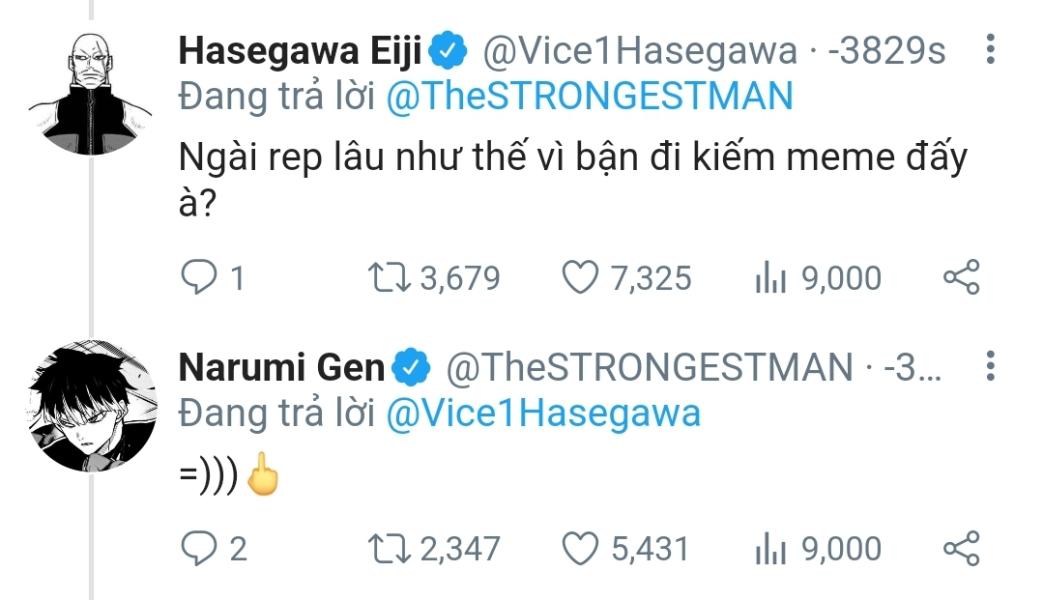View analytics for Narumi Gen's tweet
The width and height of the screenshot is (1043, 600).
pyautogui.click(x=818, y=549)
